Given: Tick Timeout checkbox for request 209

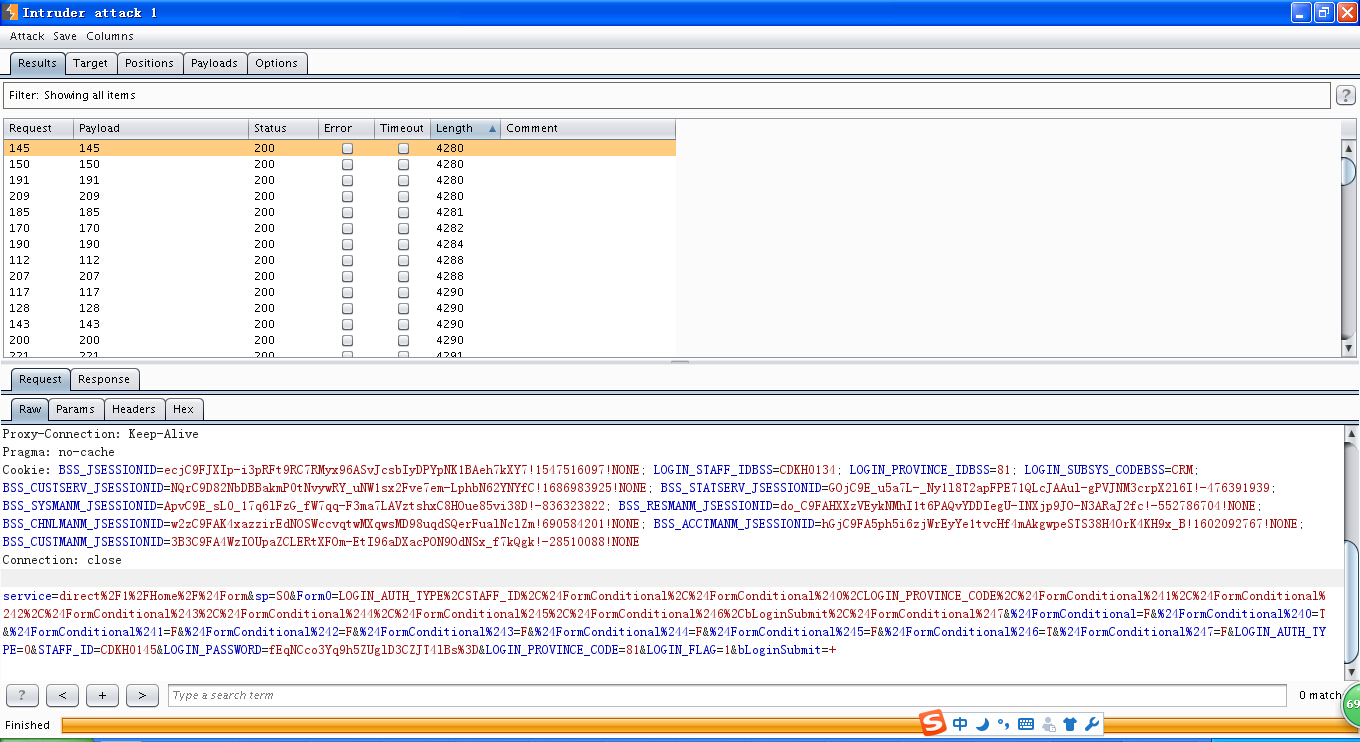Looking at the screenshot, I should pos(403,196).
